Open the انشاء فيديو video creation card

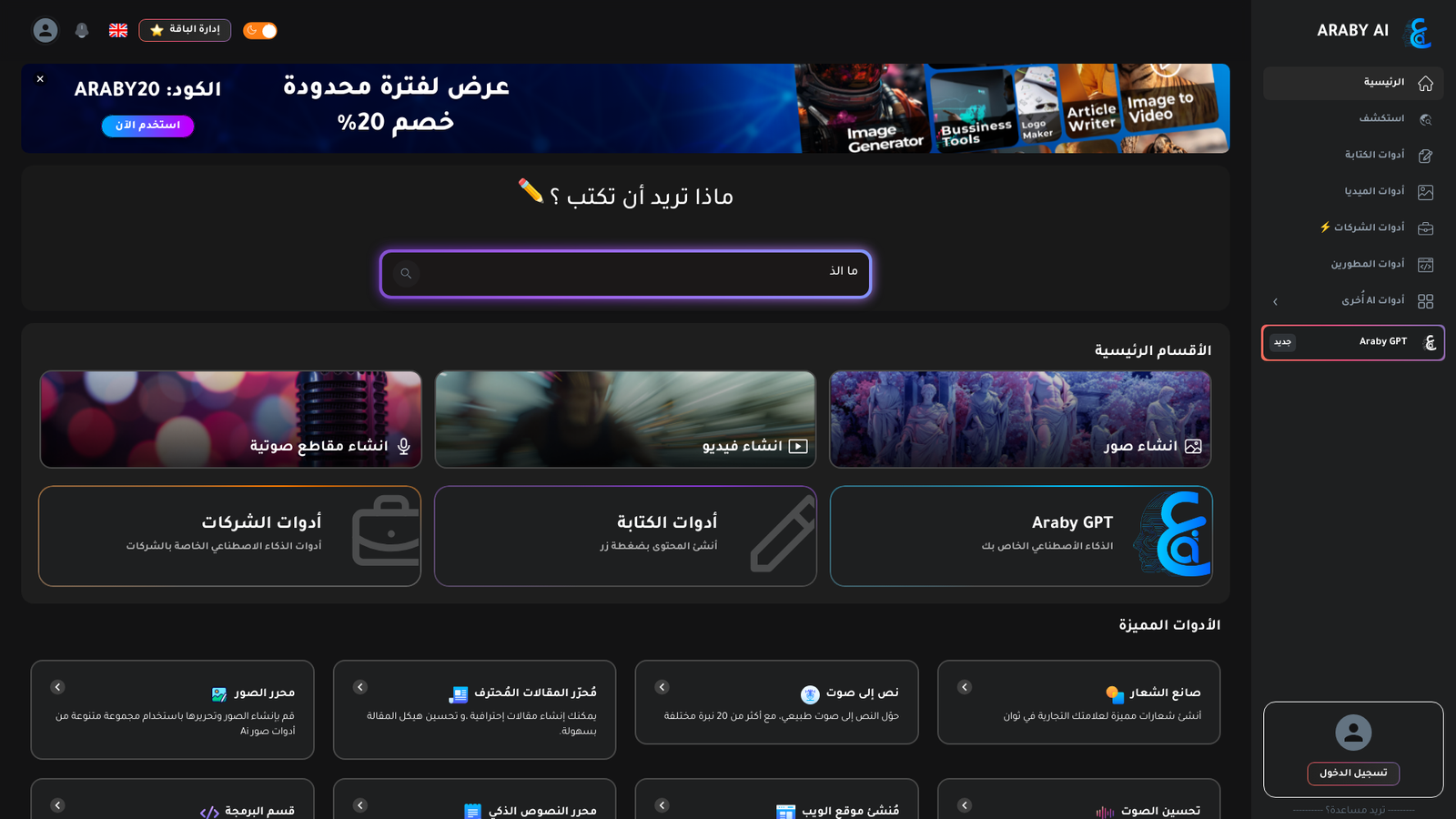click(x=625, y=419)
